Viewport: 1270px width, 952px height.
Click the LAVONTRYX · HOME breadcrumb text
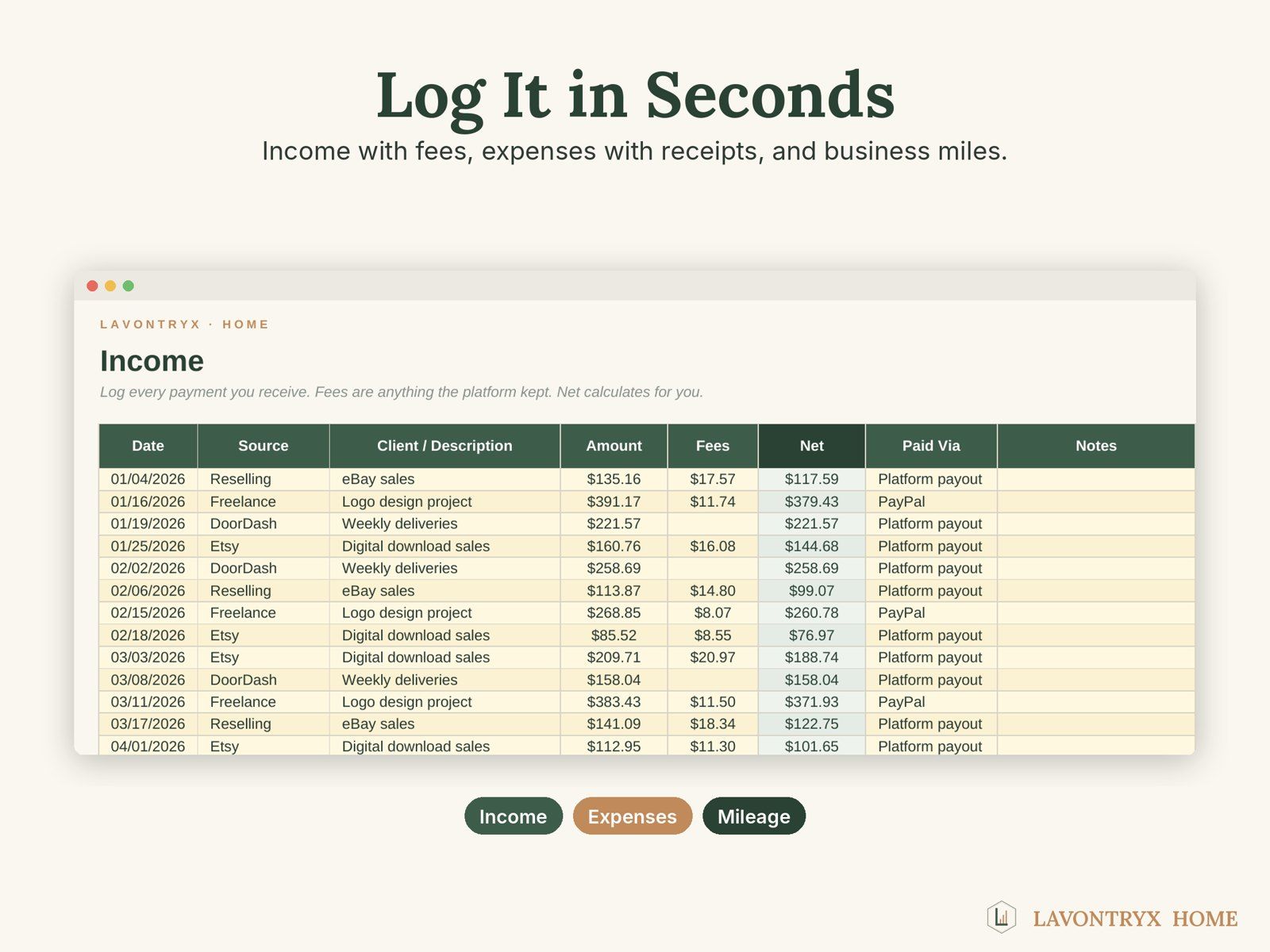pyautogui.click(x=184, y=324)
